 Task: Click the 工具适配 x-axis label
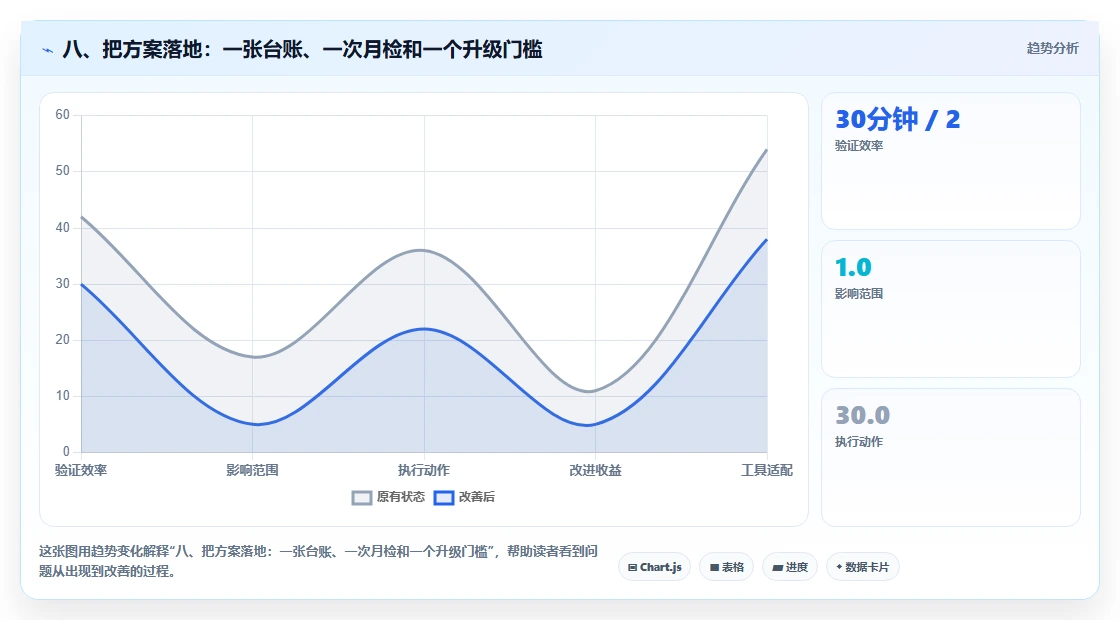point(766,470)
